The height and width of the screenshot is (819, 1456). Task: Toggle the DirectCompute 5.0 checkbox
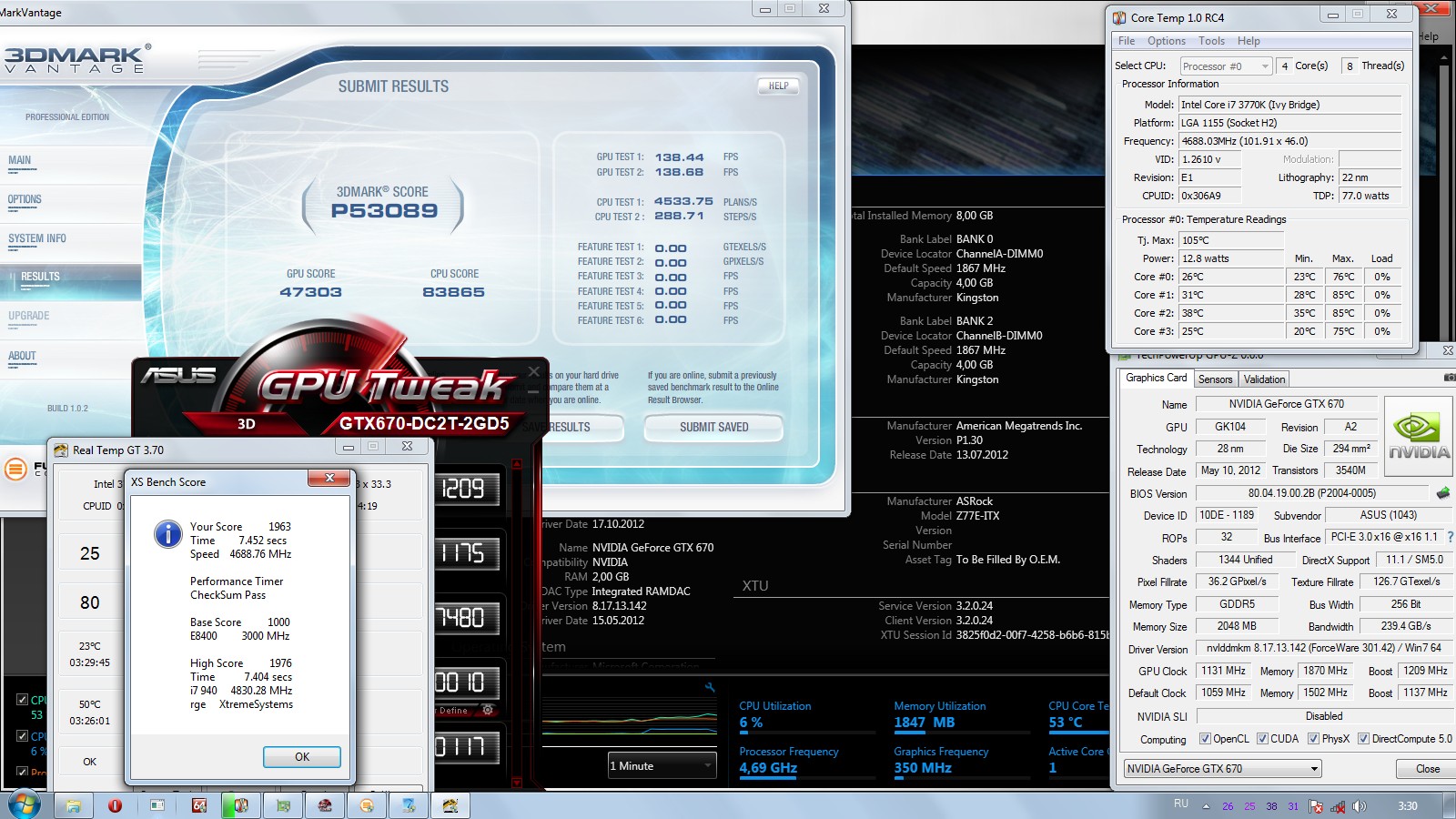(1364, 739)
